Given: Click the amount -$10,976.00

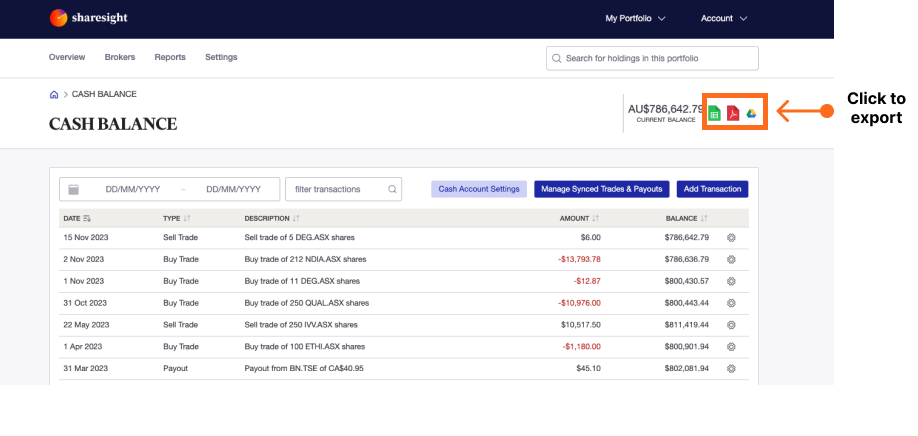Looking at the screenshot, I should coord(579,303).
